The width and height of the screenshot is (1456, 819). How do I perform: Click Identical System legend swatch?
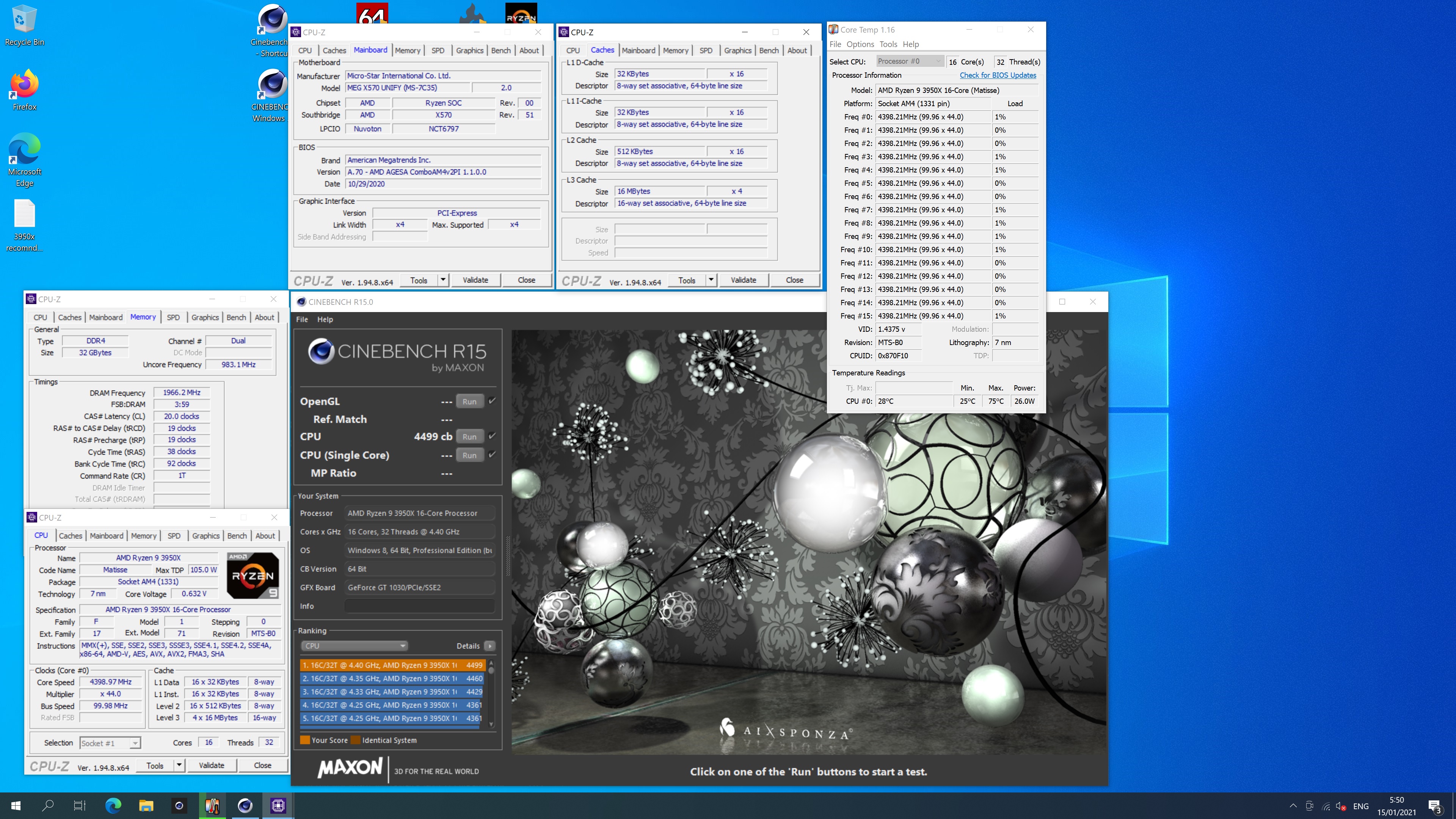[x=355, y=740]
